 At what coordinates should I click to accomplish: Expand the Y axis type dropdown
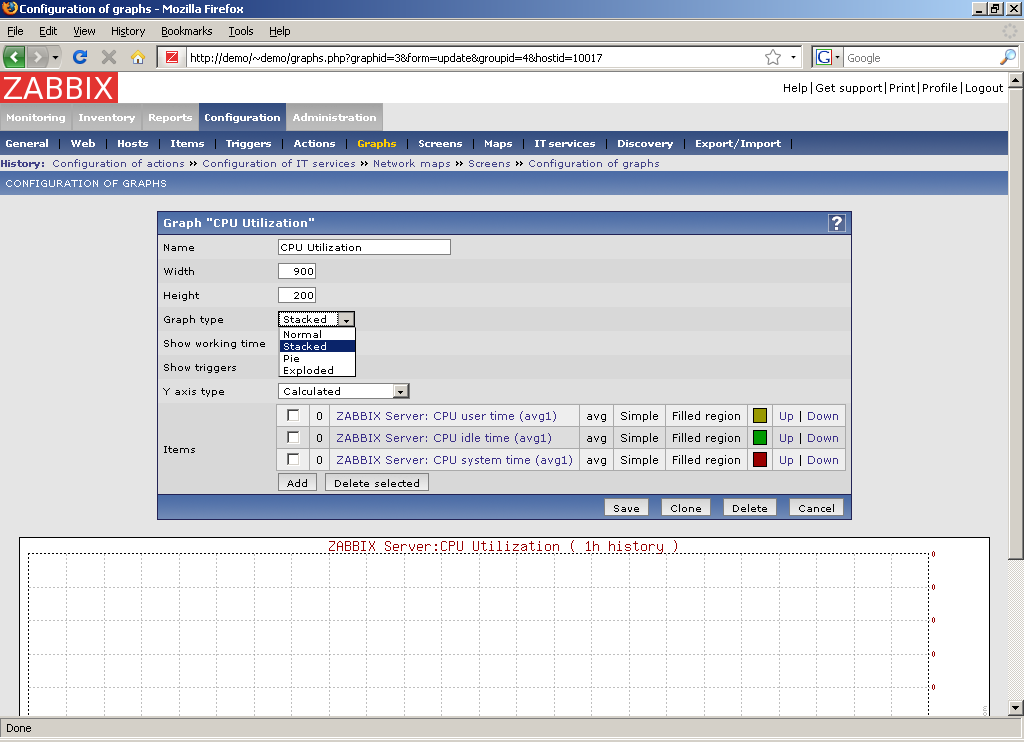point(401,391)
